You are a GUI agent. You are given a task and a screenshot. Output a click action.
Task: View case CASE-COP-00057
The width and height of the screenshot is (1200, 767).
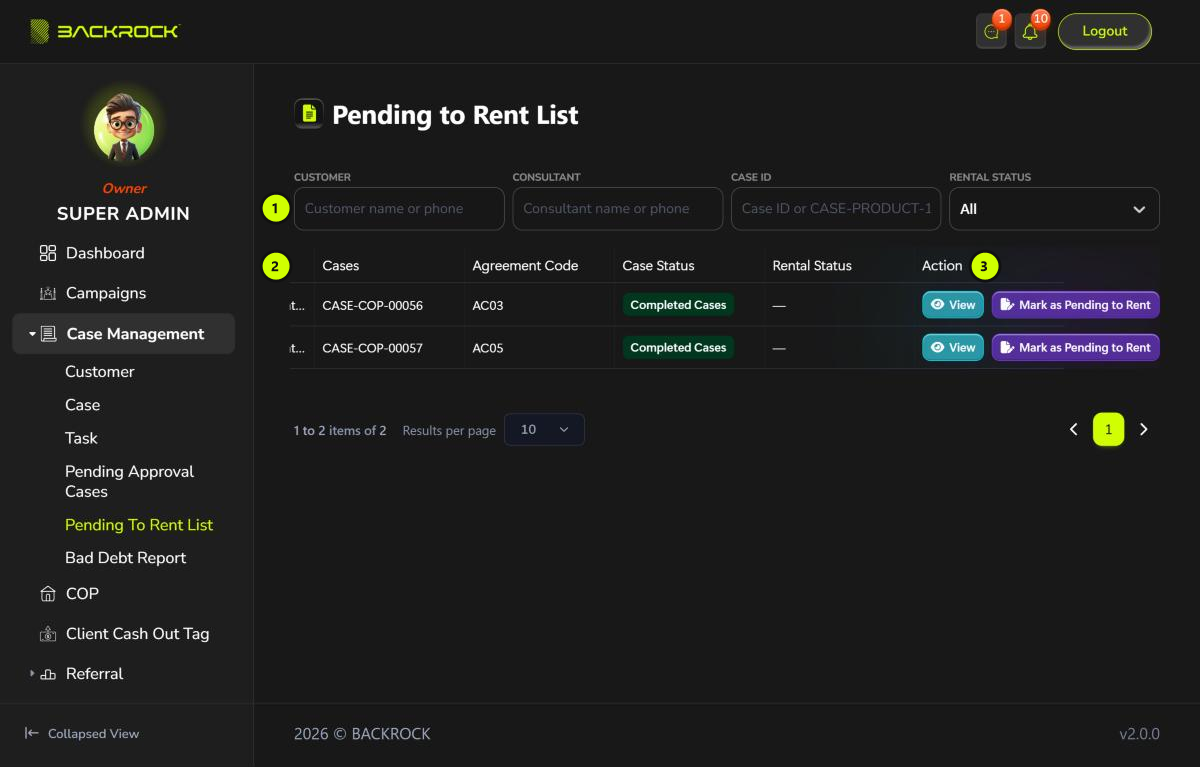(x=953, y=347)
